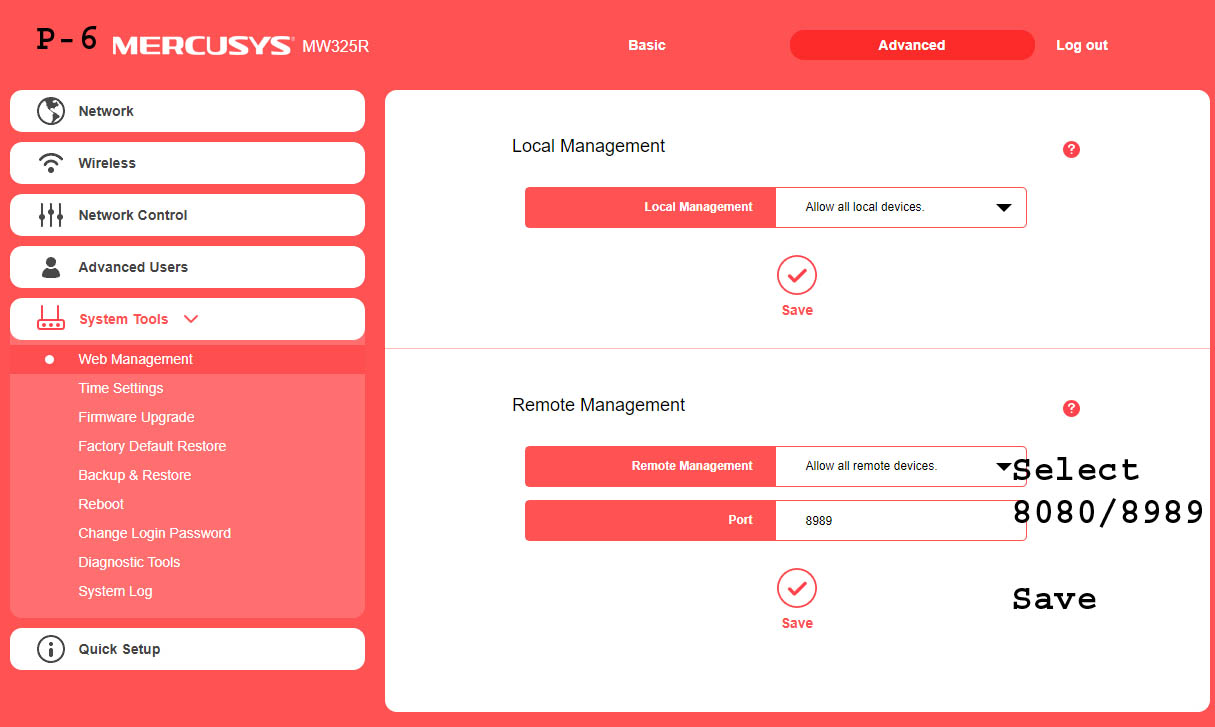Select the Advanced tab
Image resolution: width=1215 pixels, height=727 pixels.
coord(911,45)
